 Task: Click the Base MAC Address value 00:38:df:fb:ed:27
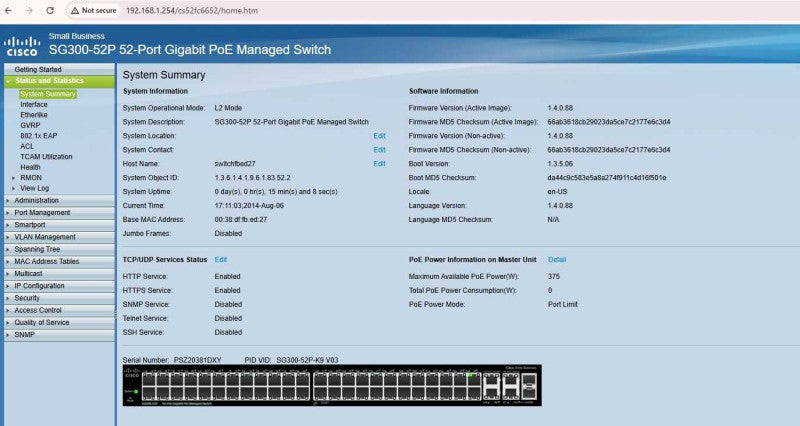point(241,219)
